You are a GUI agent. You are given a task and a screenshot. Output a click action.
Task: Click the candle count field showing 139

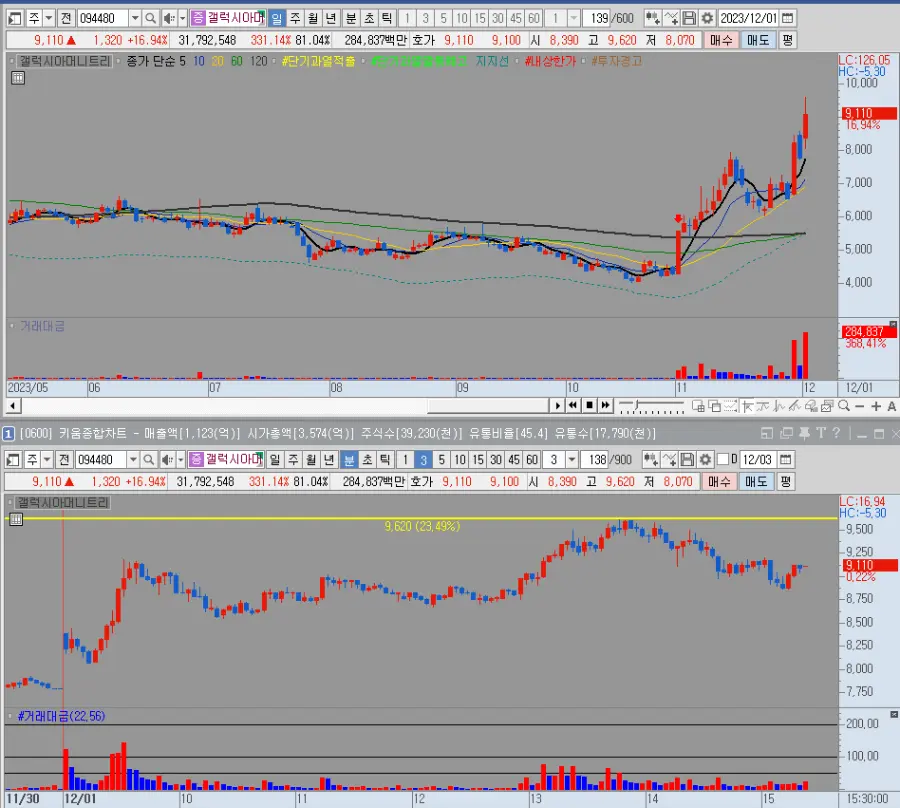click(598, 18)
